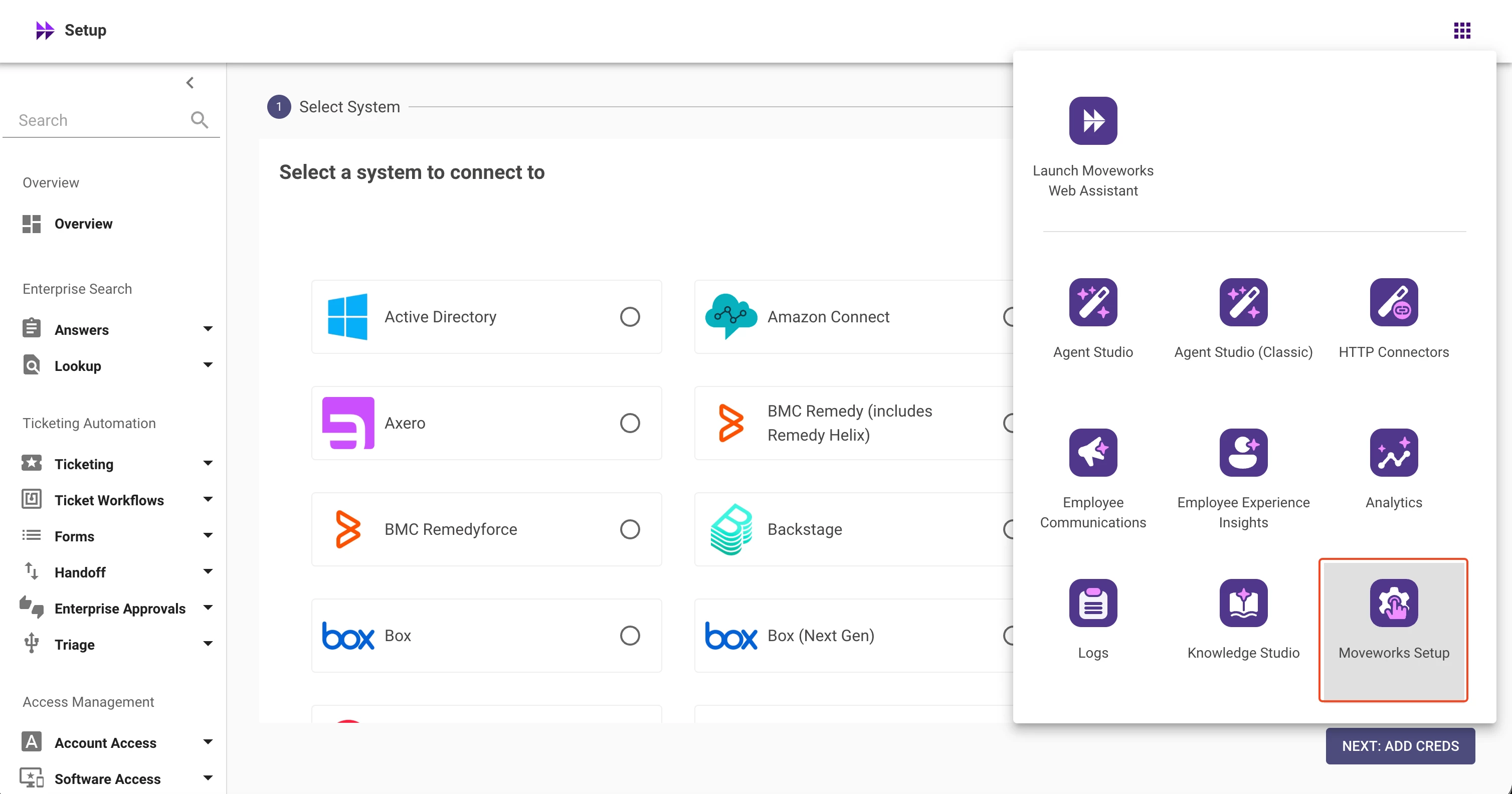Open HTTP Connectors app
The width and height of the screenshot is (1512, 794).
pyautogui.click(x=1393, y=302)
